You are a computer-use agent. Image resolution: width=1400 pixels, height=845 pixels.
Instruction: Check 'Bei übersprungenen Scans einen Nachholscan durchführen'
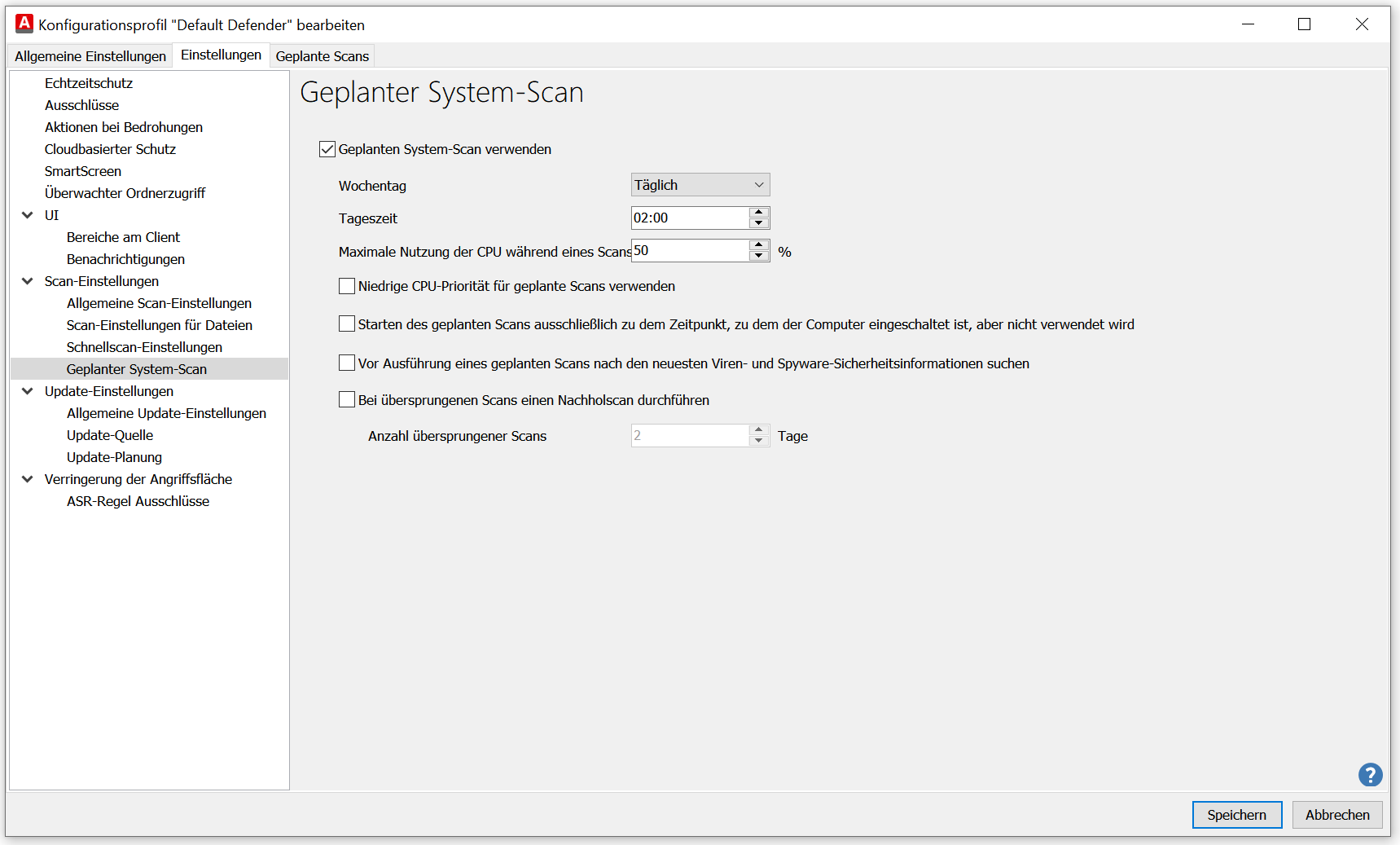click(346, 399)
